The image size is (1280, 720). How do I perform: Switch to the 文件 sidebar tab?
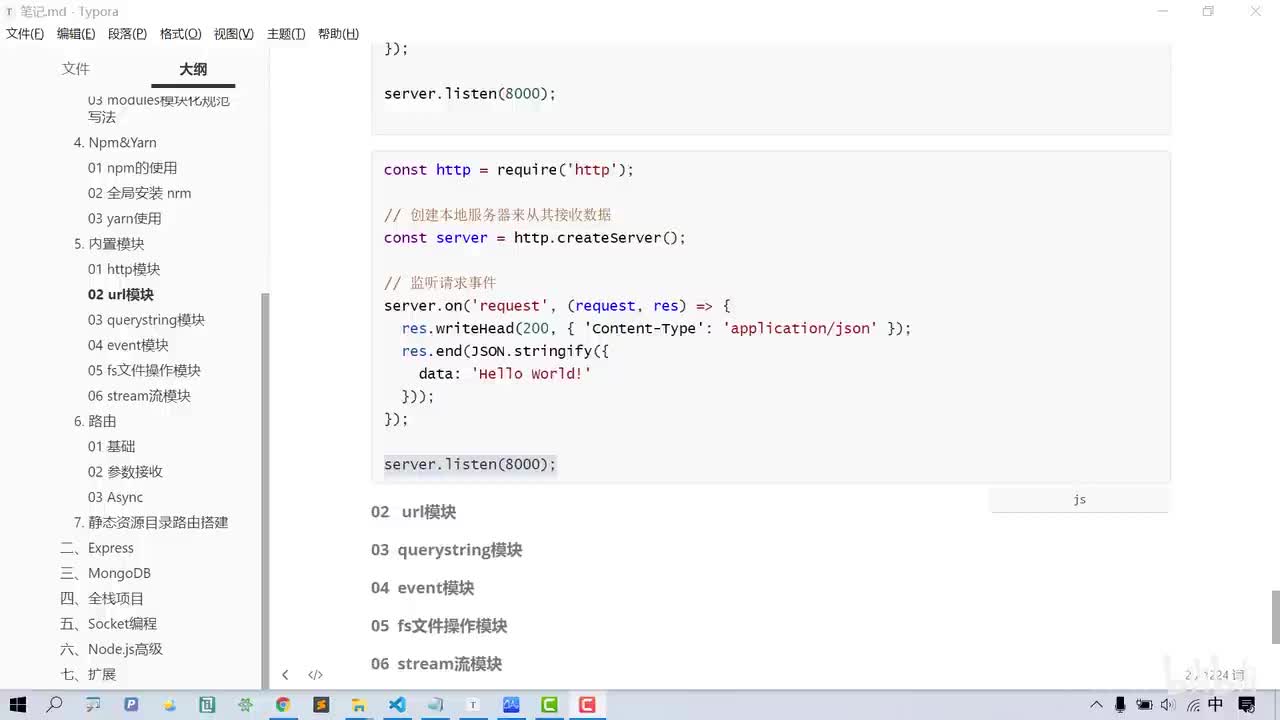[x=76, y=69]
